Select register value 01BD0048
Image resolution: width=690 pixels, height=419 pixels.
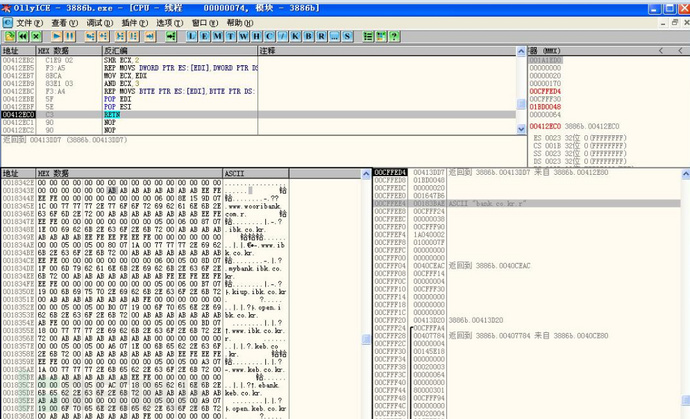(x=545, y=107)
